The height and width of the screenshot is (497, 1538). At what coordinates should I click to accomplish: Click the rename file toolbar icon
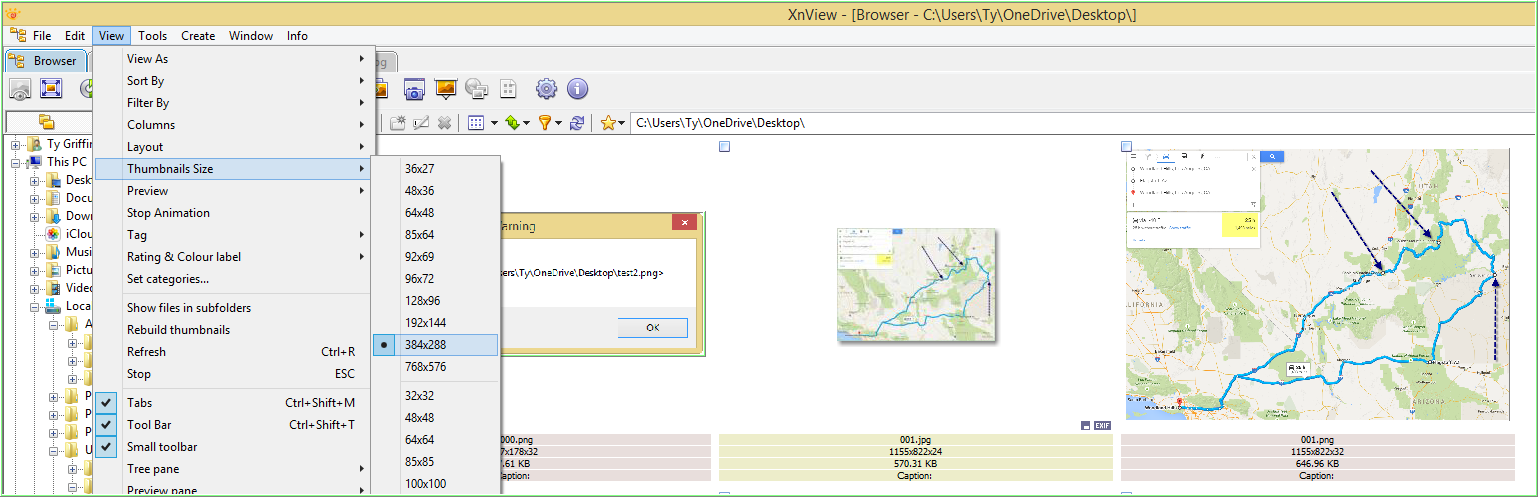[x=421, y=123]
